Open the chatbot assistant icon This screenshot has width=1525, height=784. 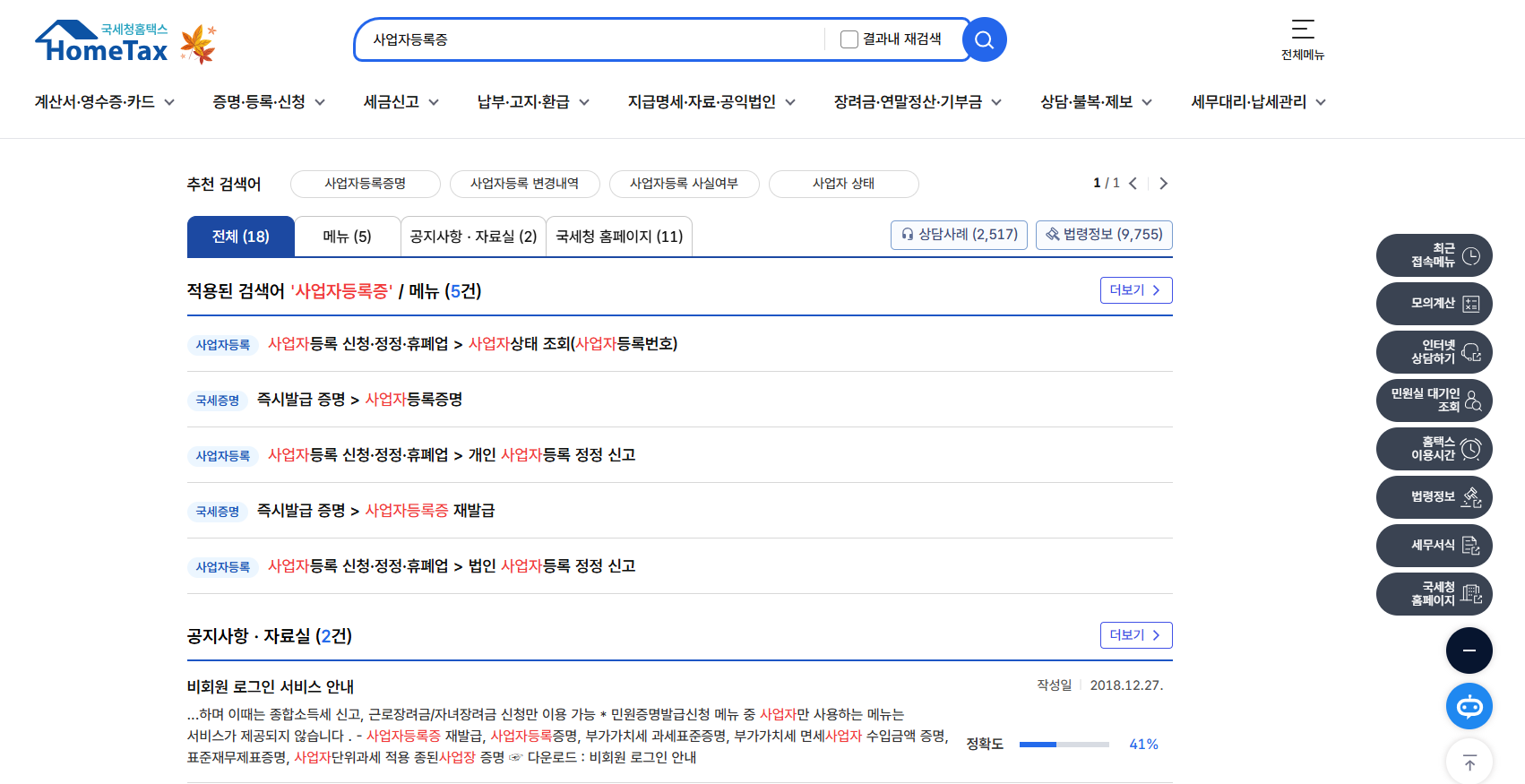click(1469, 706)
